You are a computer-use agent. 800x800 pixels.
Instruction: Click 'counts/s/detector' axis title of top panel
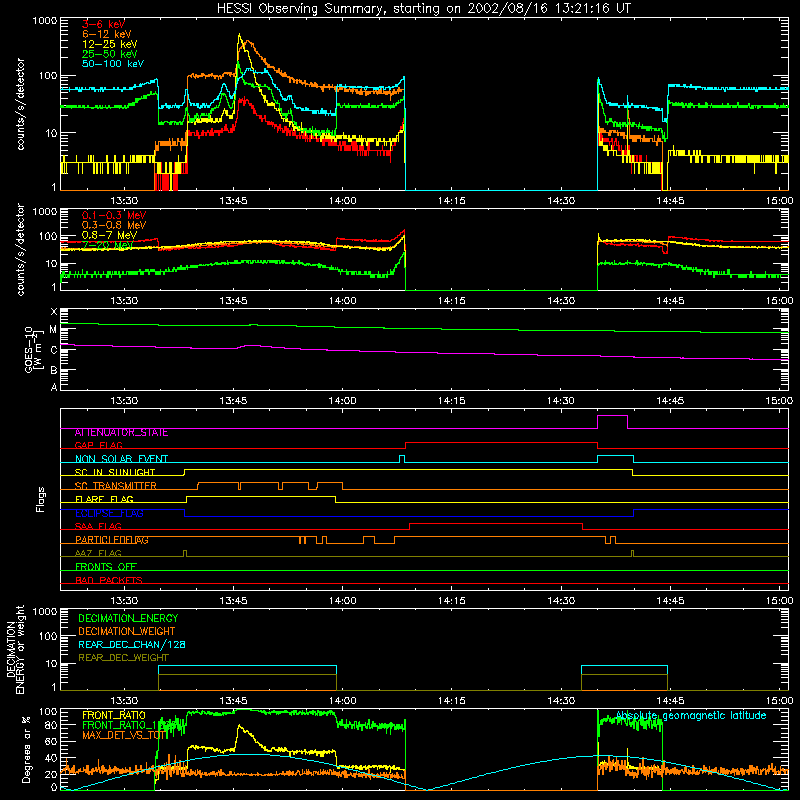pos(20,104)
